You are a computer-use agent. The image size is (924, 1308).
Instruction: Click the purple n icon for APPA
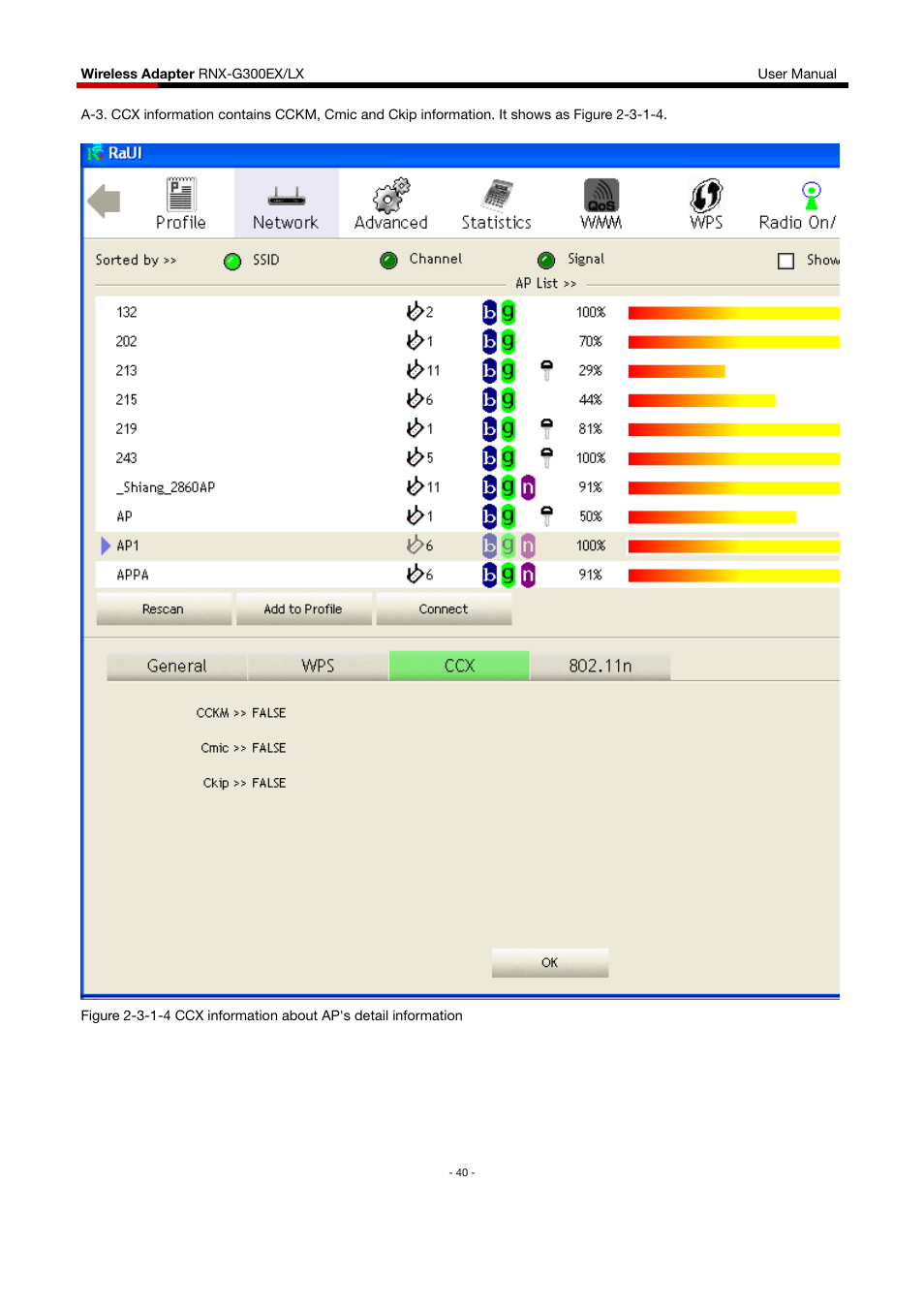(x=528, y=575)
